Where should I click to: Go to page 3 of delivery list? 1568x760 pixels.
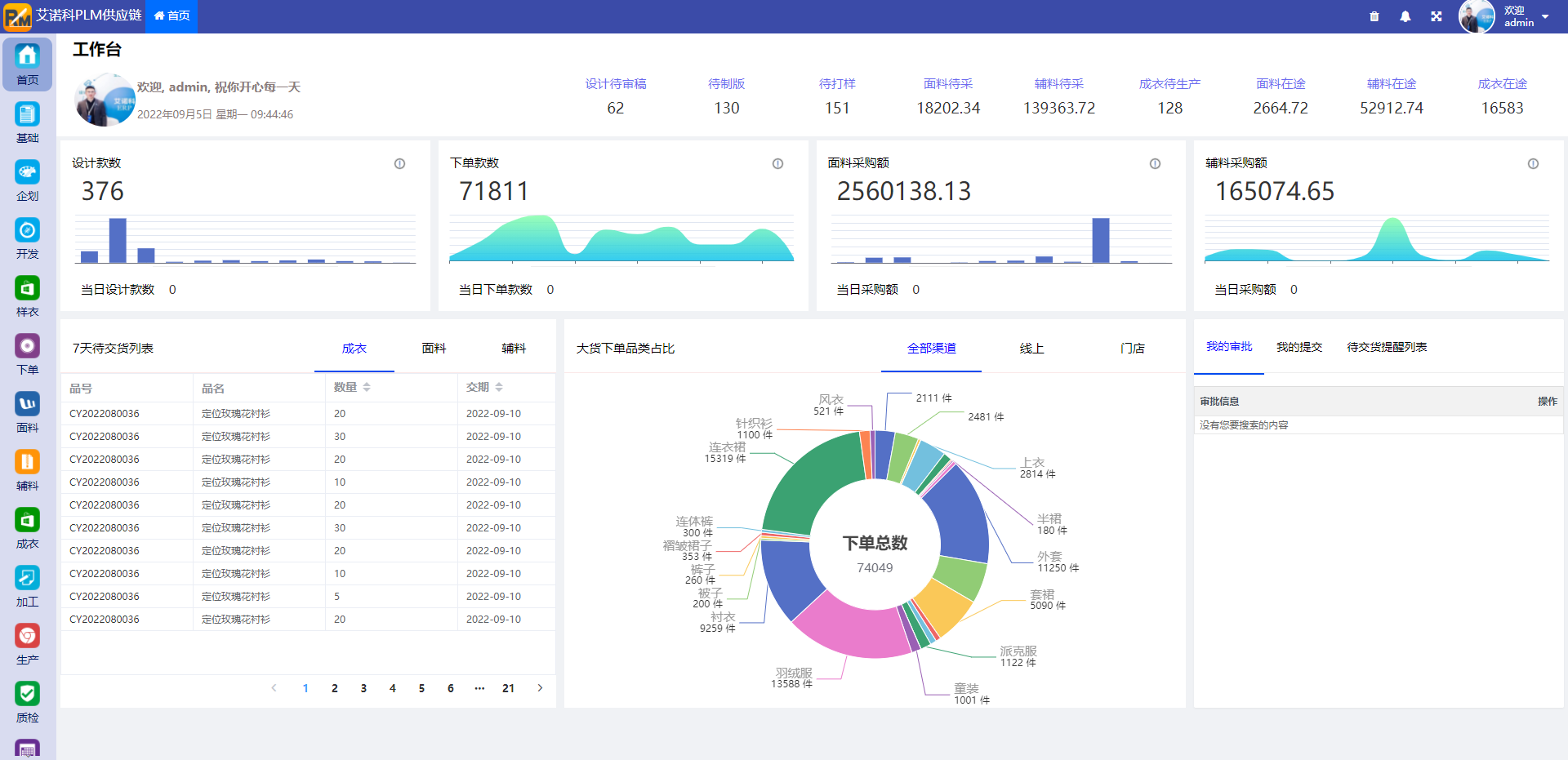[x=363, y=688]
